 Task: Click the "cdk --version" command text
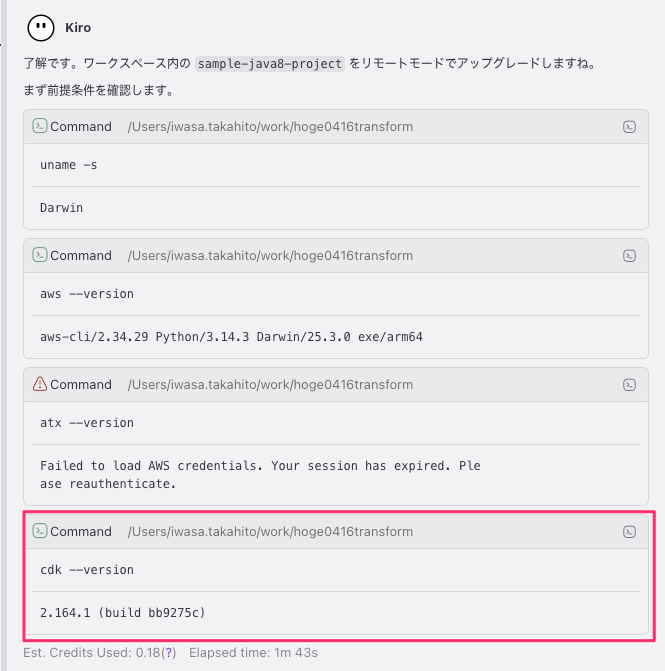(x=86, y=570)
